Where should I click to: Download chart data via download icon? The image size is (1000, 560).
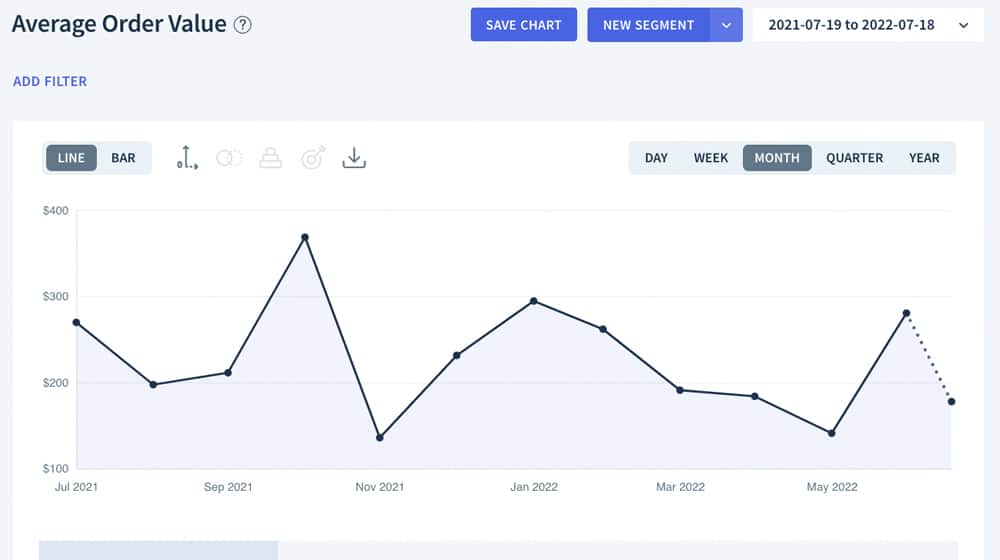354,158
